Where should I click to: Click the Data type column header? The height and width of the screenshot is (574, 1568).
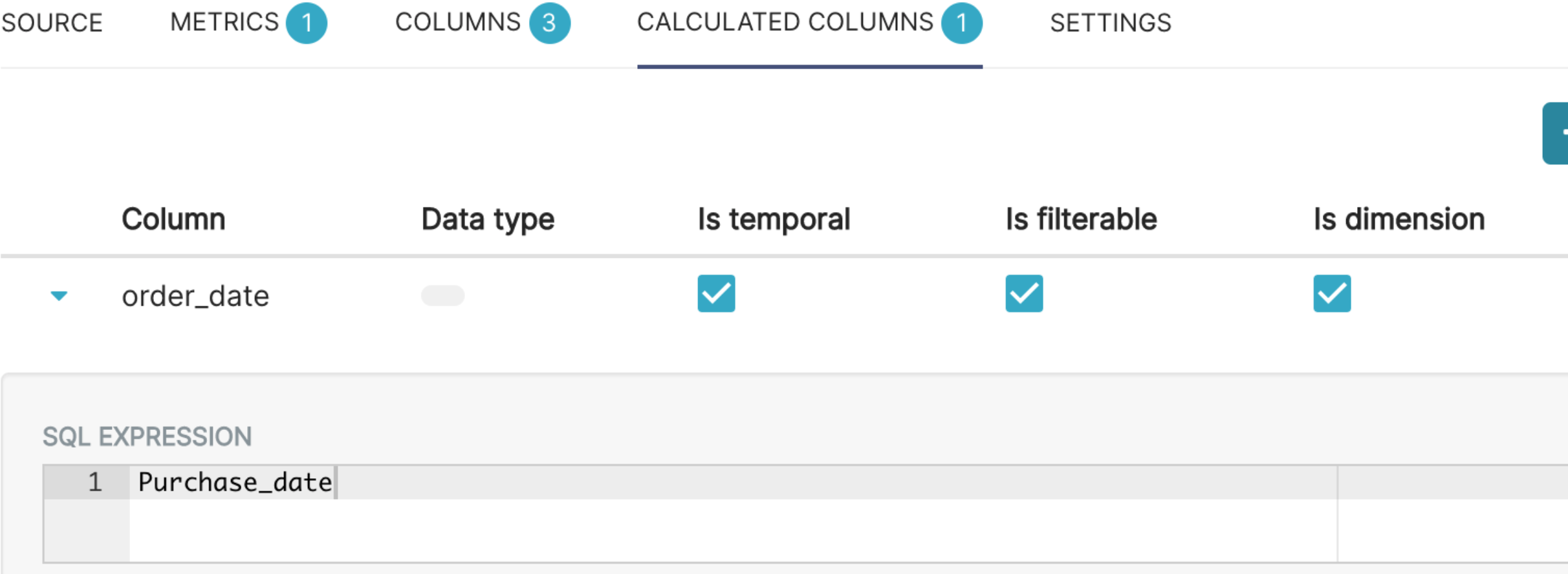coord(488,220)
